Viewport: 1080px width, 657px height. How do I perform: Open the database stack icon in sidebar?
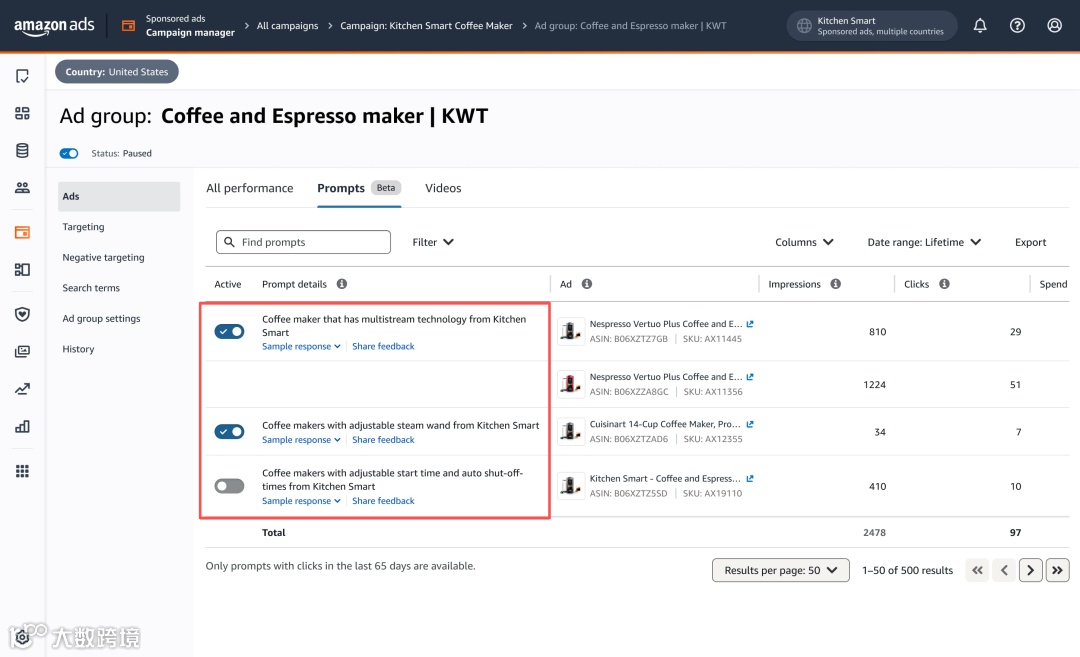click(22, 150)
